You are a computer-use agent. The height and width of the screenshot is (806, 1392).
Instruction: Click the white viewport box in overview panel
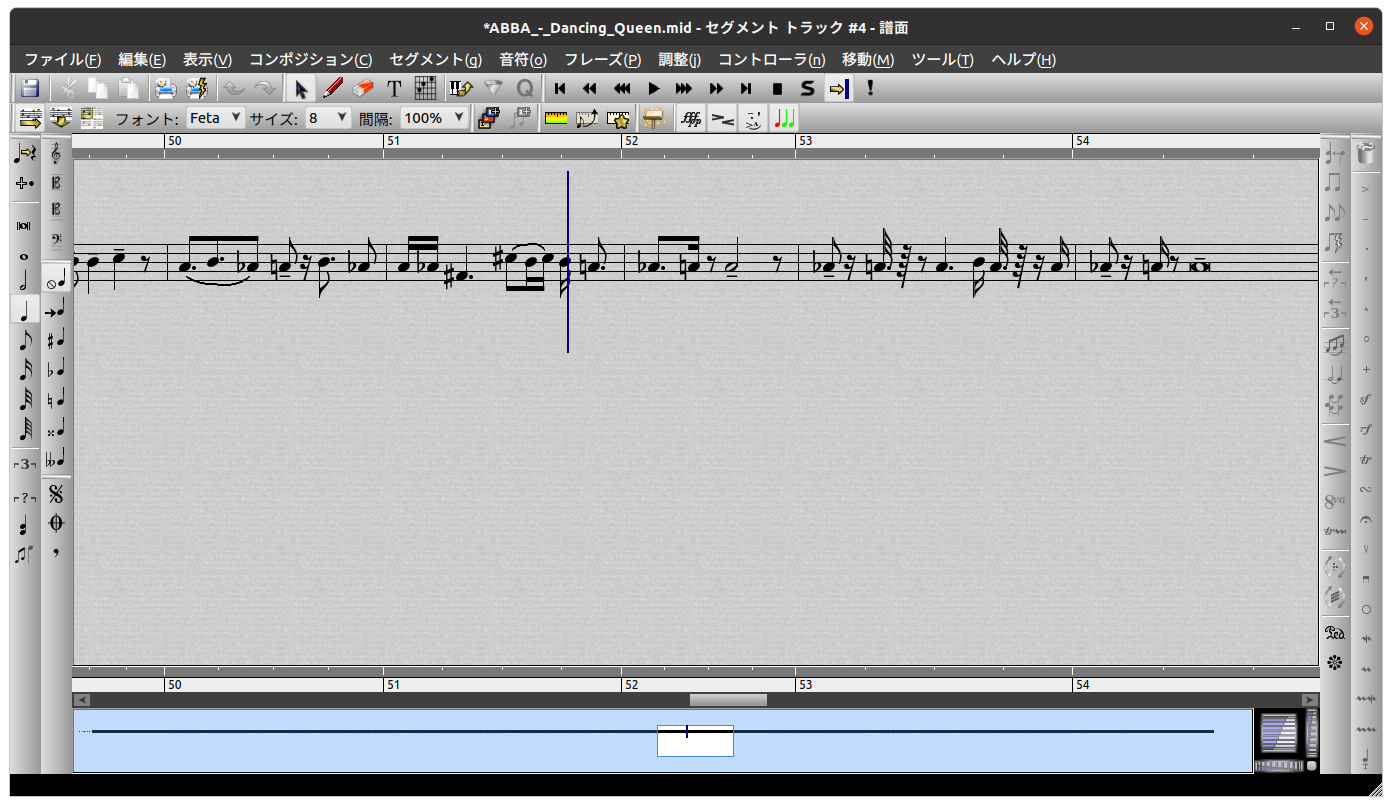695,741
